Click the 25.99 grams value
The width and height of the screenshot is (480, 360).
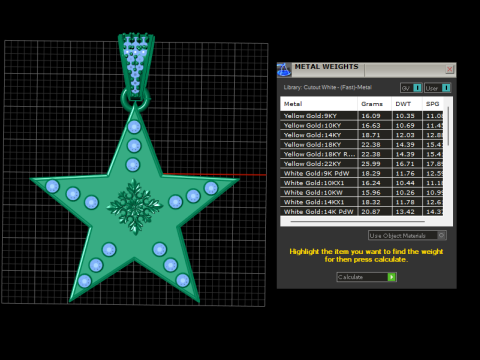[x=371, y=164]
